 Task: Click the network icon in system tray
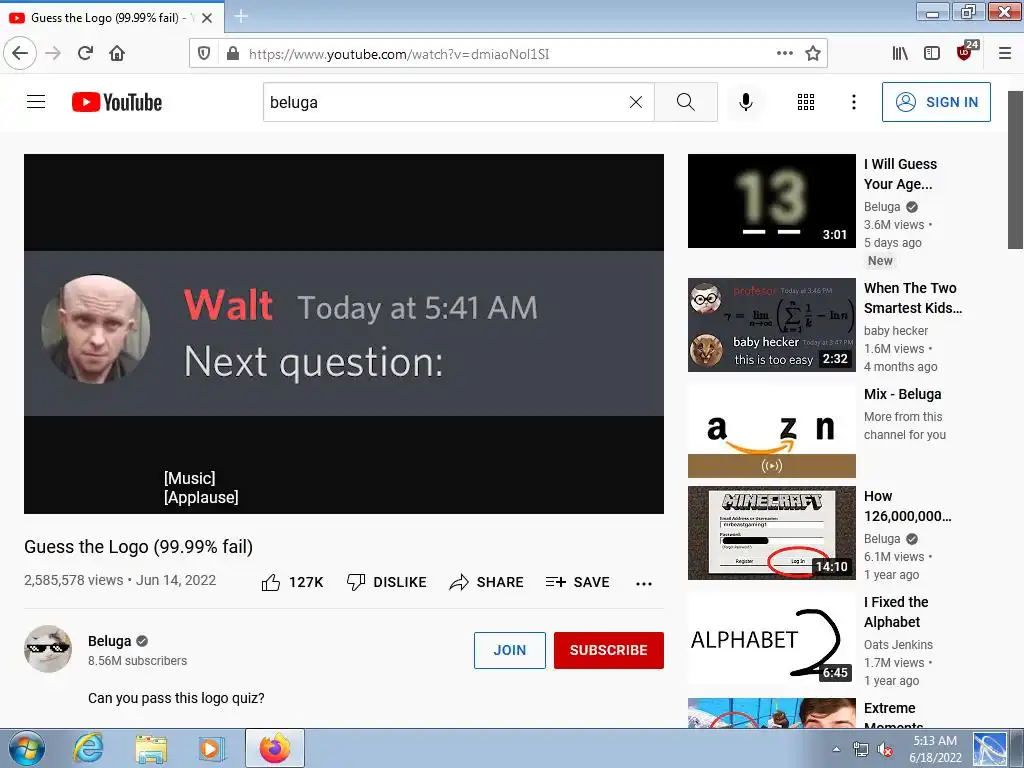click(861, 750)
